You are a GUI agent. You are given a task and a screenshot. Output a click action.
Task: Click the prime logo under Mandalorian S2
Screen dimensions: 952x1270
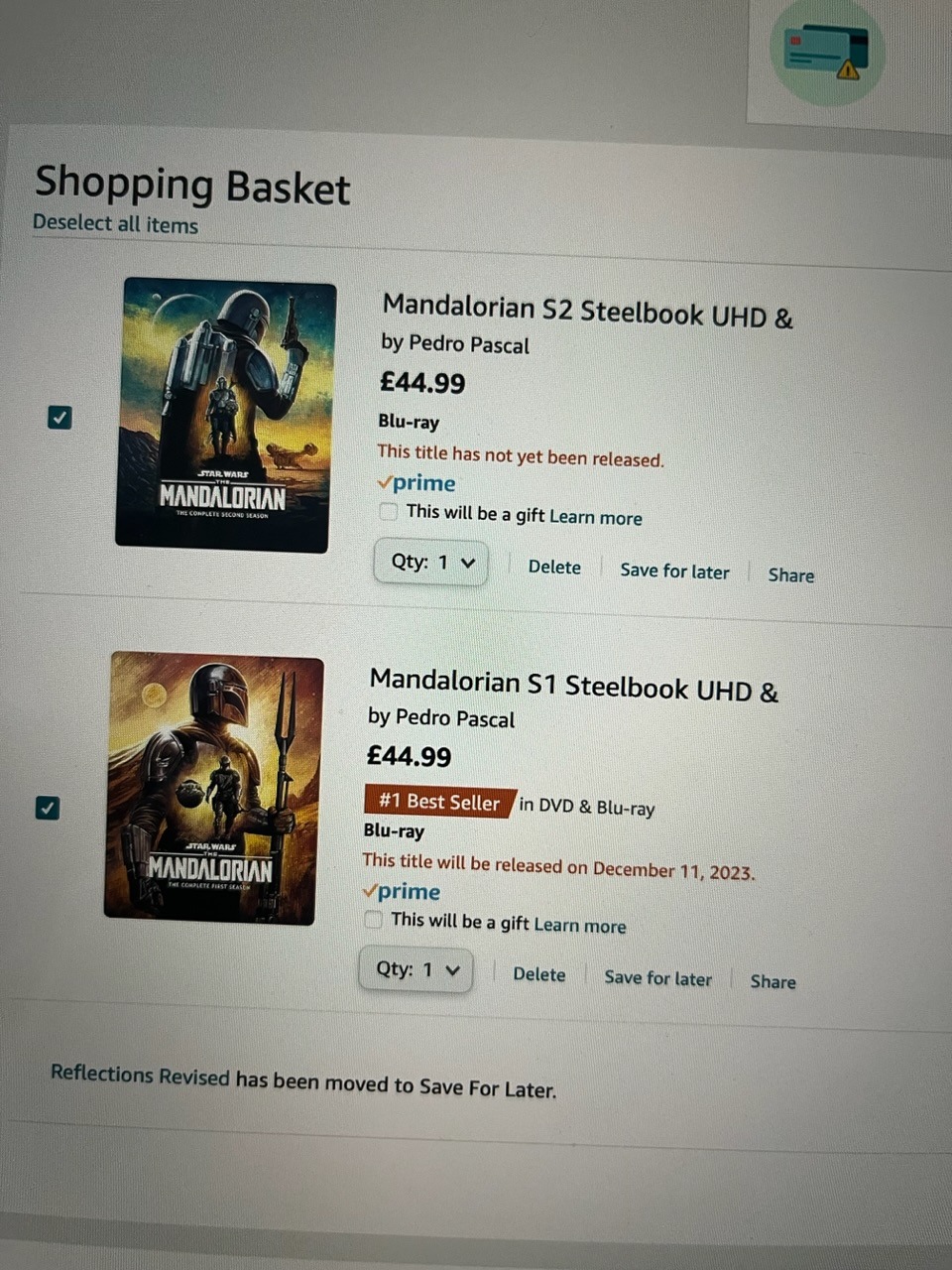tap(416, 483)
